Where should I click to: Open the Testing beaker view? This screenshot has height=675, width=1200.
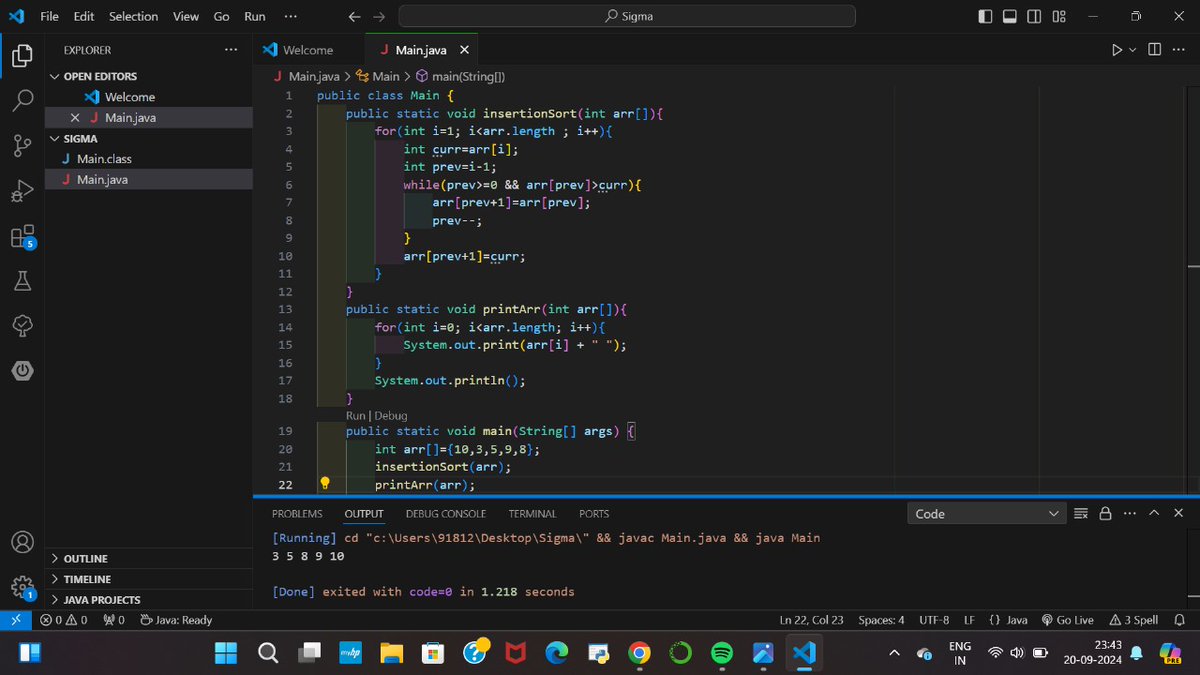point(22,282)
